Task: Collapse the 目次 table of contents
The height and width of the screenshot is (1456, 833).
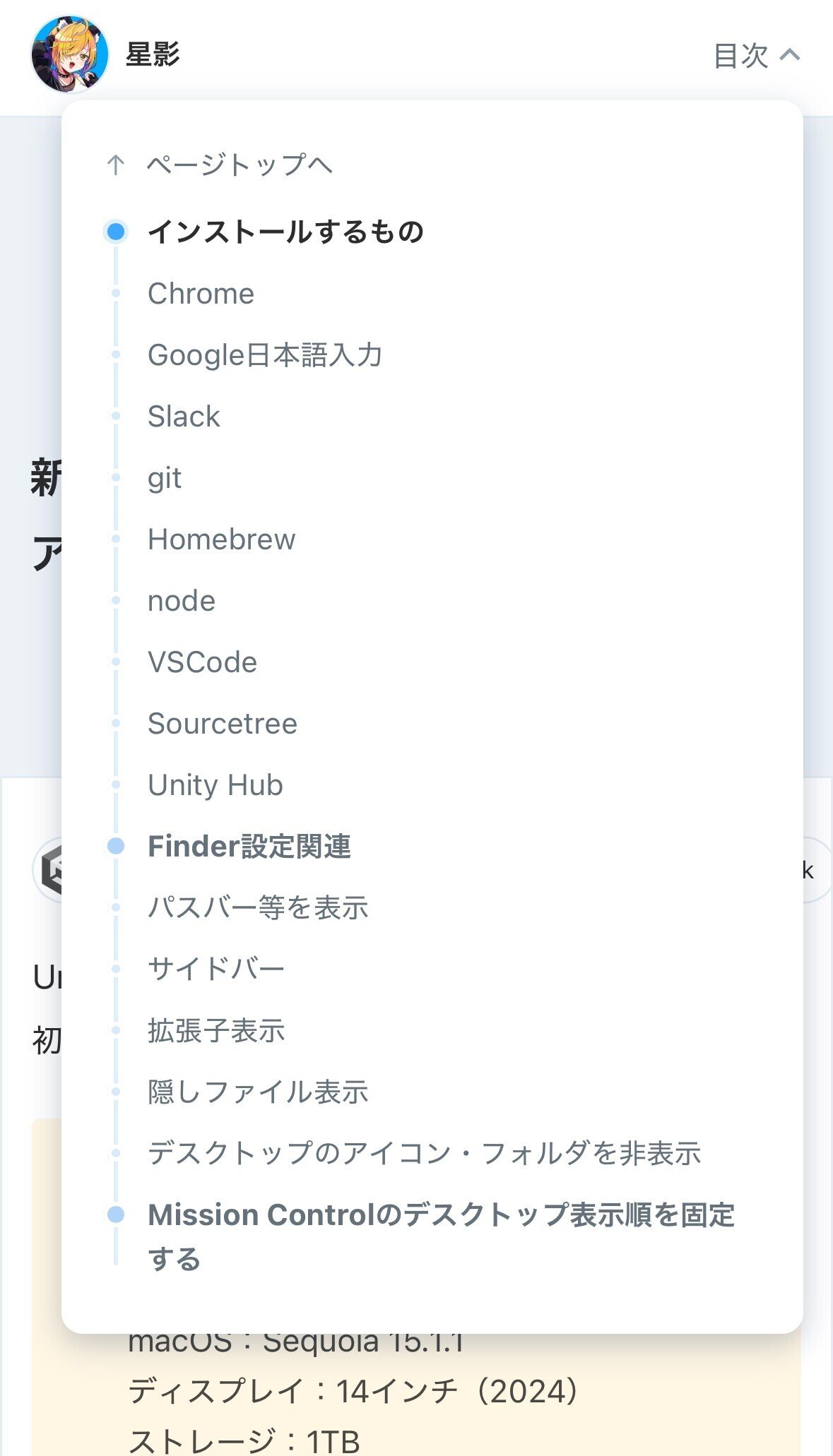Action: (756, 55)
